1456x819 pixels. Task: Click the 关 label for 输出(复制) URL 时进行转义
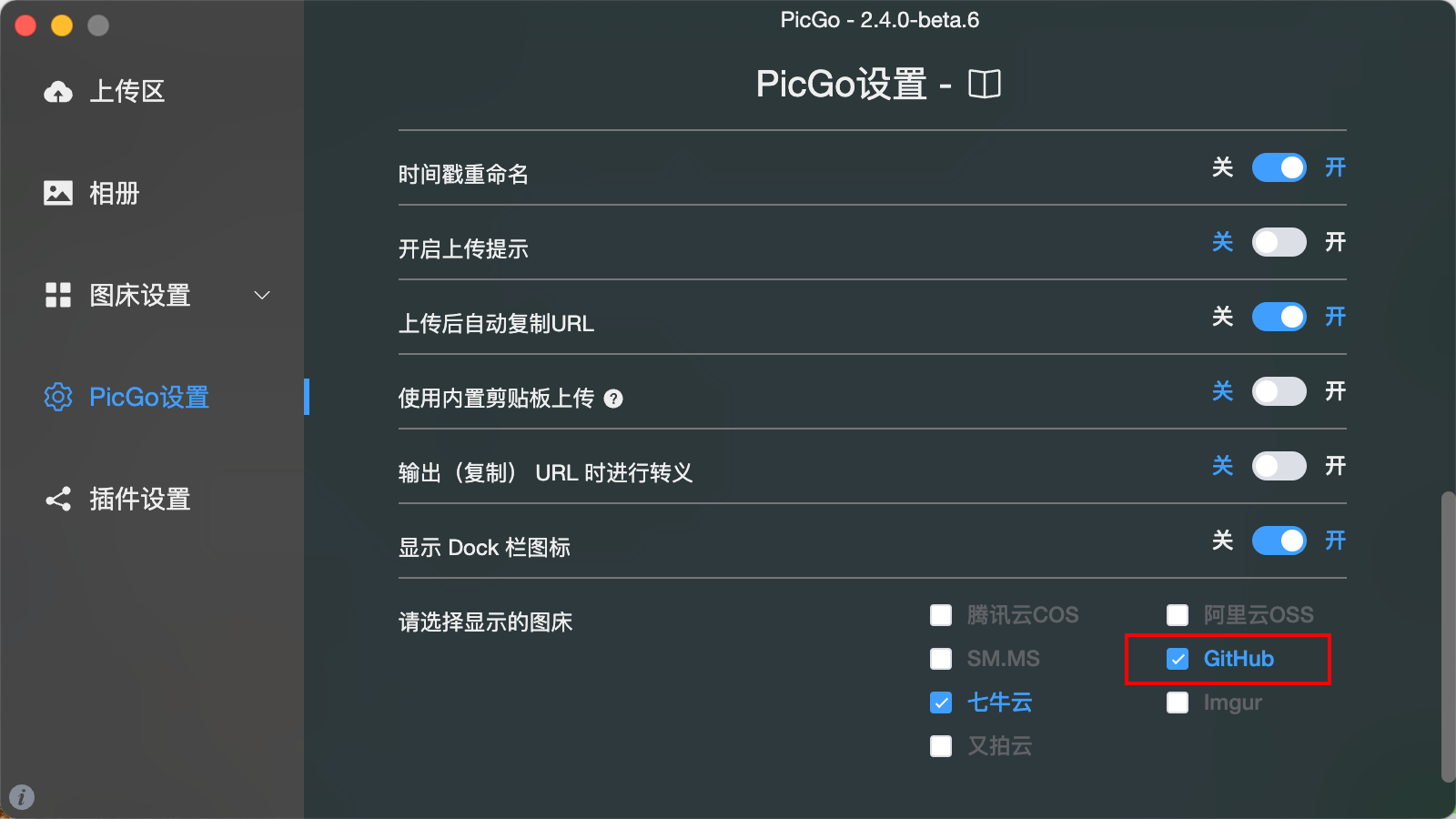pyautogui.click(x=1222, y=466)
